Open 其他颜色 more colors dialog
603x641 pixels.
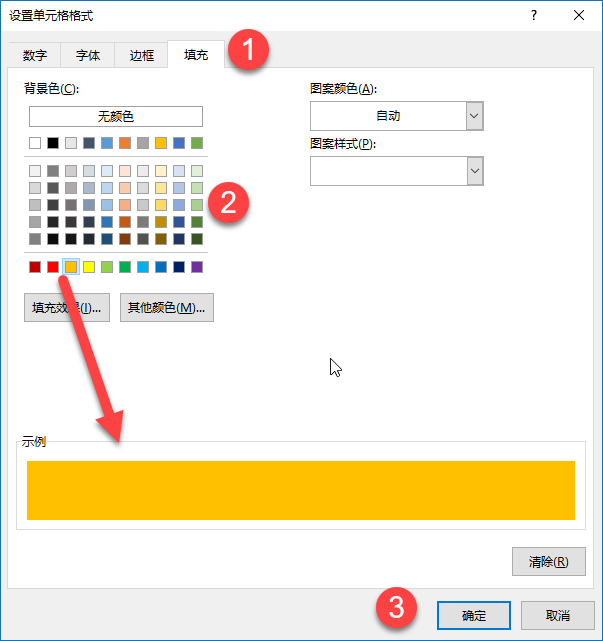166,307
